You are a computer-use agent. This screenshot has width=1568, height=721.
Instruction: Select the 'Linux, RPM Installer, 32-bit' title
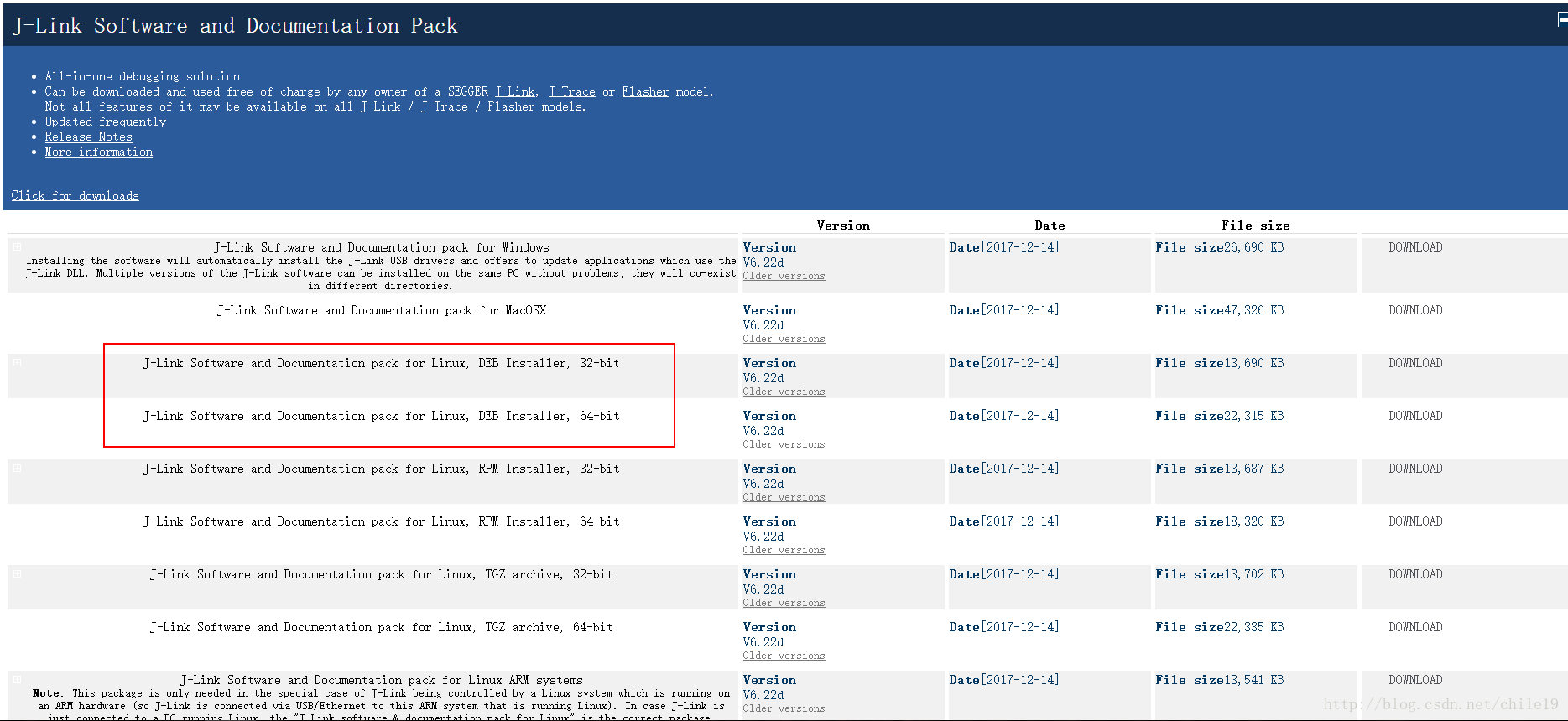pyautogui.click(x=381, y=469)
